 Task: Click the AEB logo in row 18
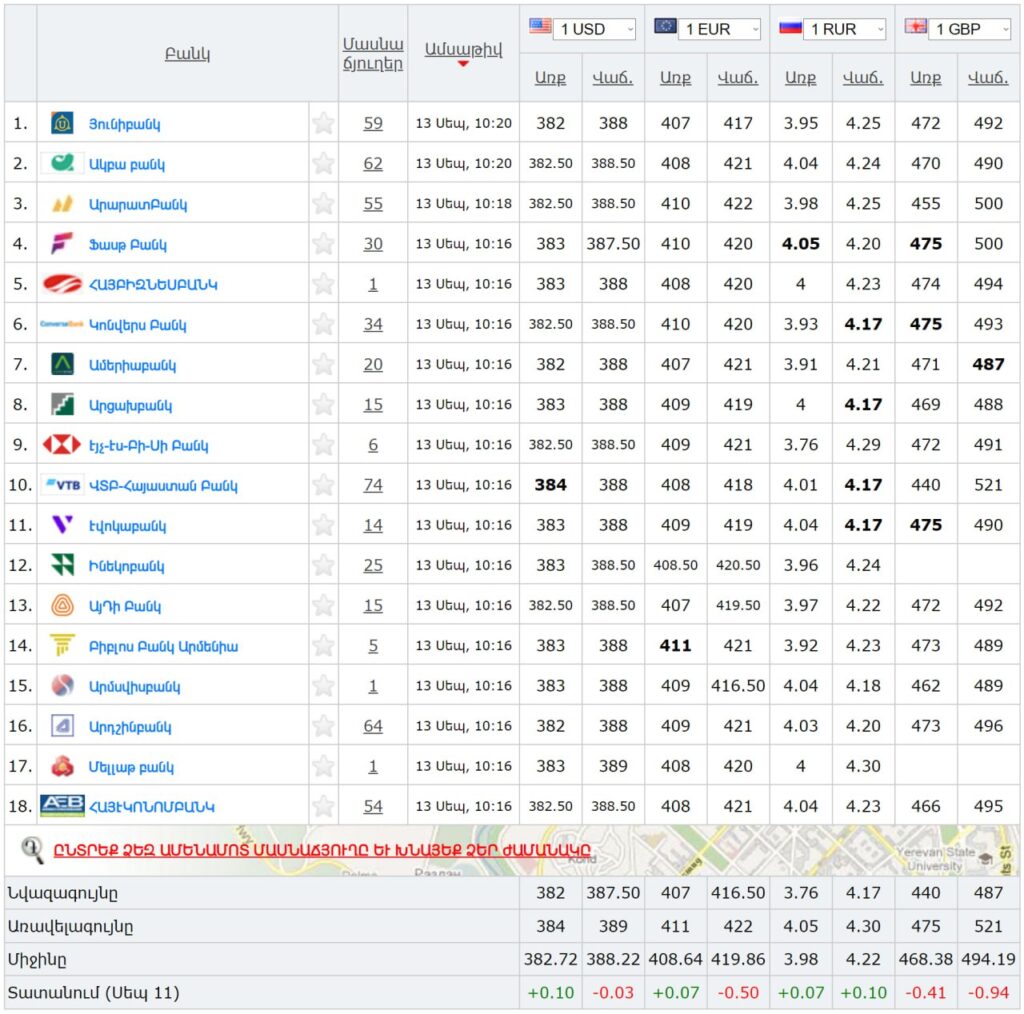click(62, 806)
